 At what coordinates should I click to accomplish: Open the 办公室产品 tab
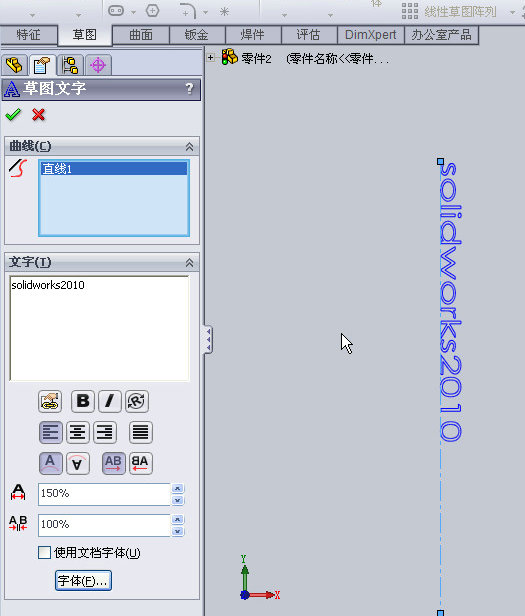click(x=441, y=35)
